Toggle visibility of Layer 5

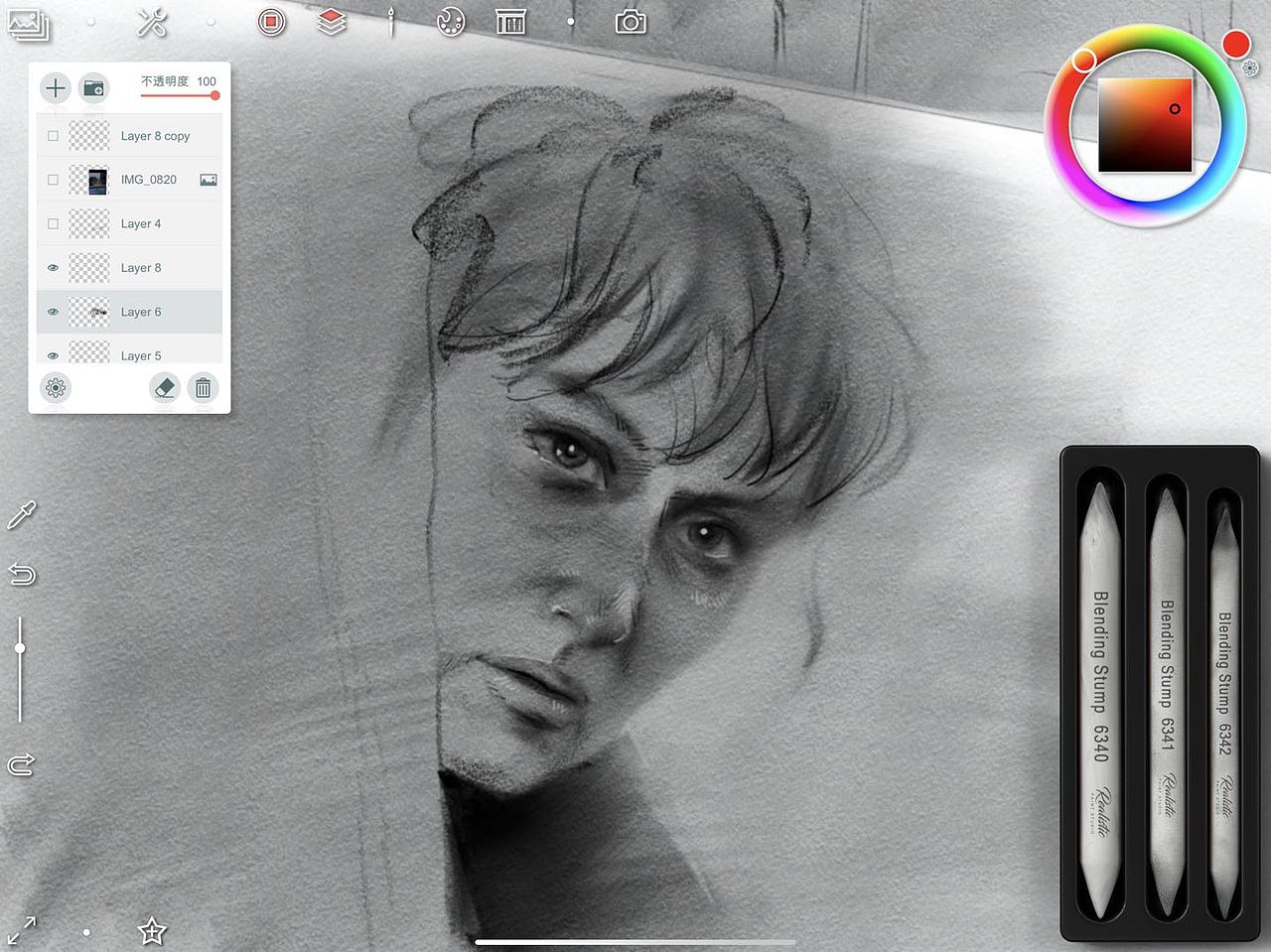click(x=53, y=354)
